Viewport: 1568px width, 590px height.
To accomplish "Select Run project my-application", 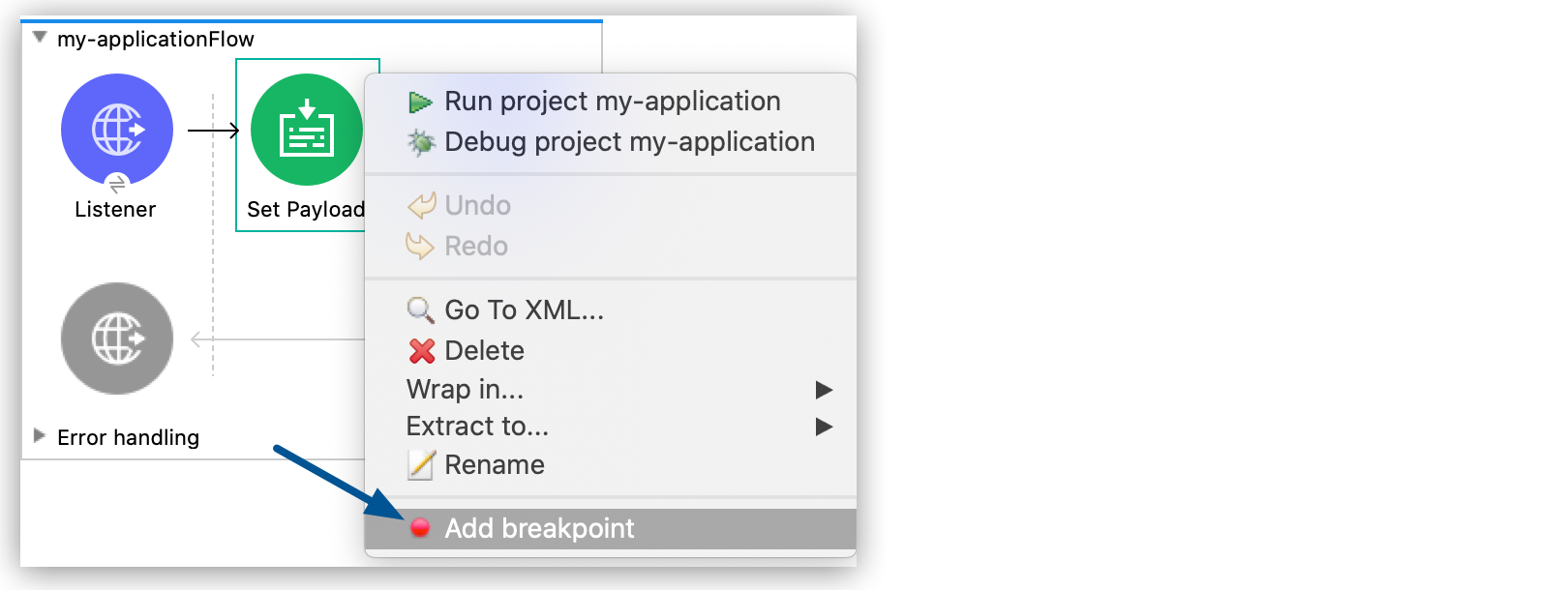I will point(612,101).
